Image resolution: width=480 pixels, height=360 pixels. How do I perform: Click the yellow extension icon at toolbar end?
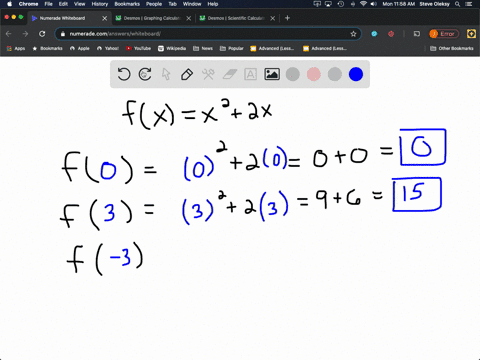coord(471,34)
